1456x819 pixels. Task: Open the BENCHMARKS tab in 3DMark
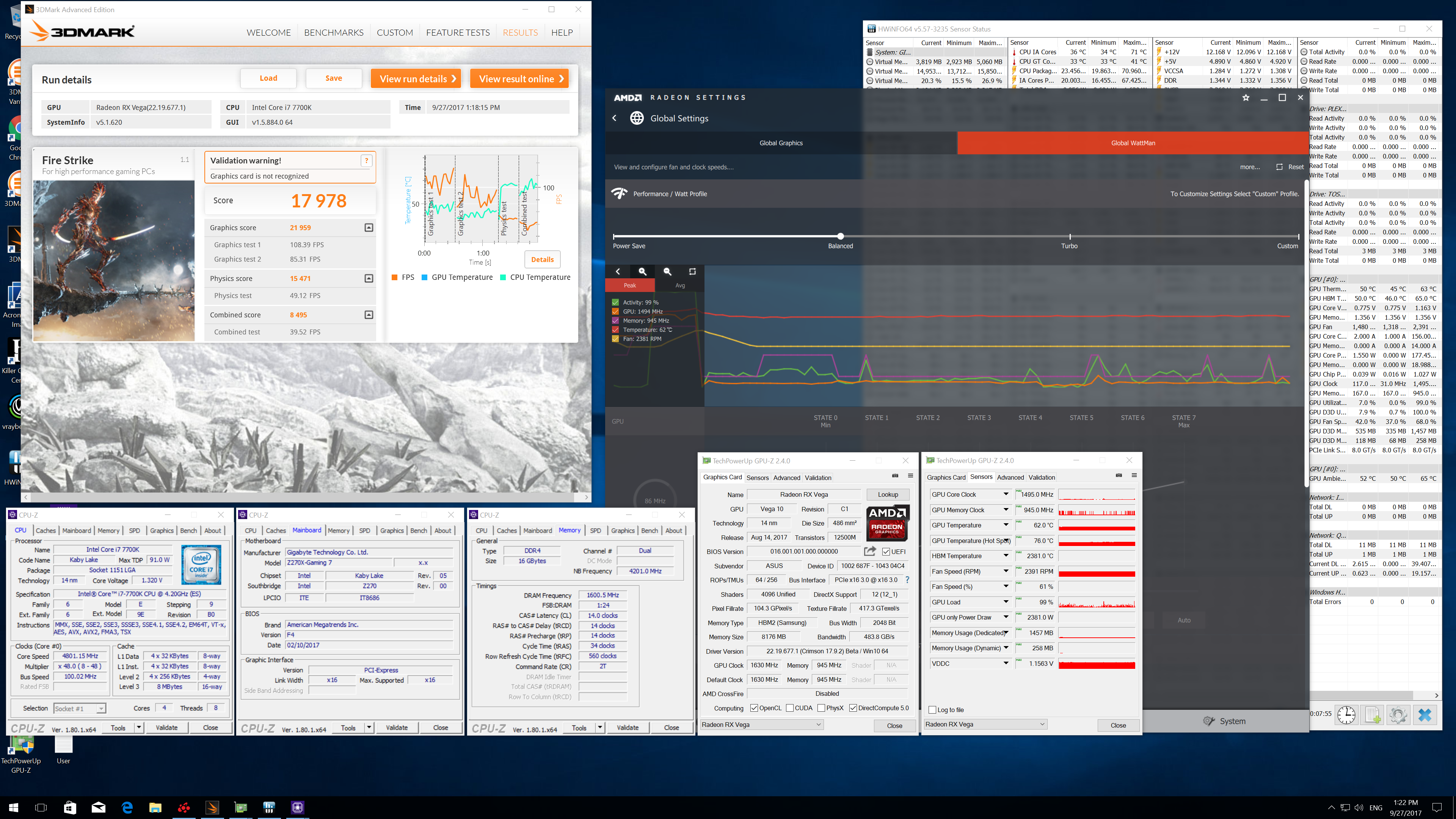pos(334,33)
